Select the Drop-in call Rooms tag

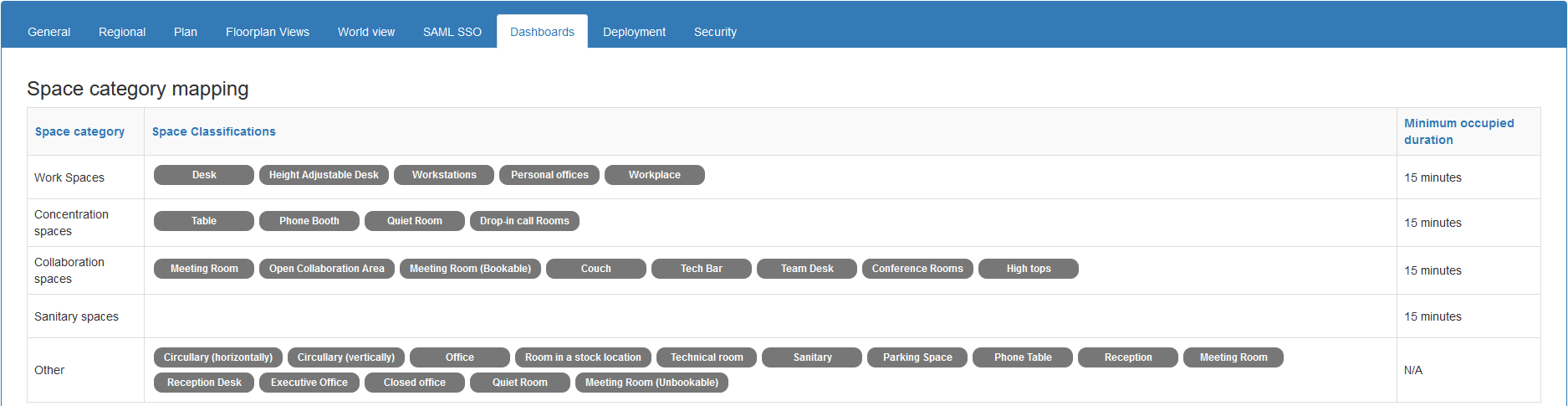(524, 221)
